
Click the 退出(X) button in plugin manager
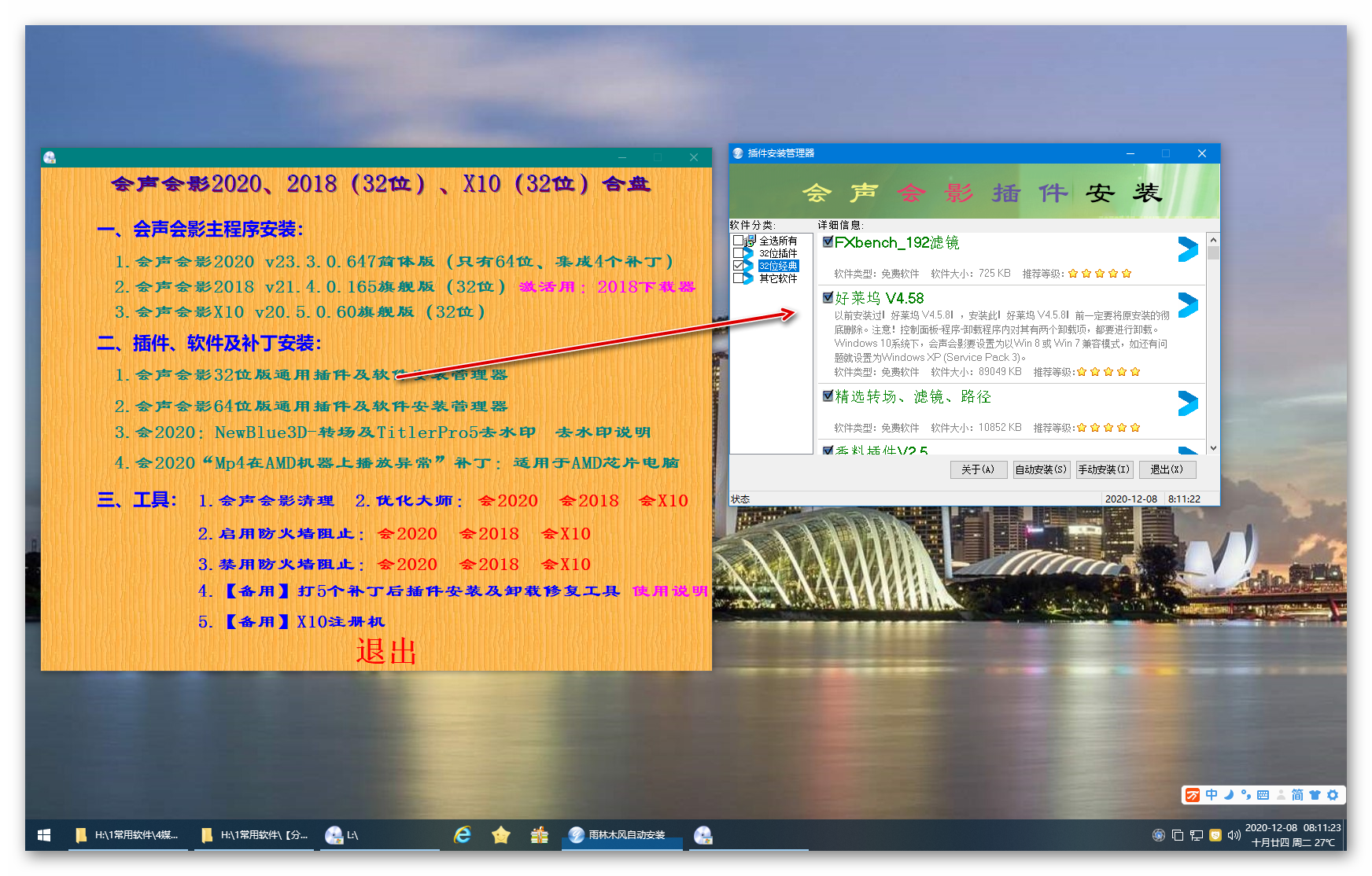click(1167, 469)
